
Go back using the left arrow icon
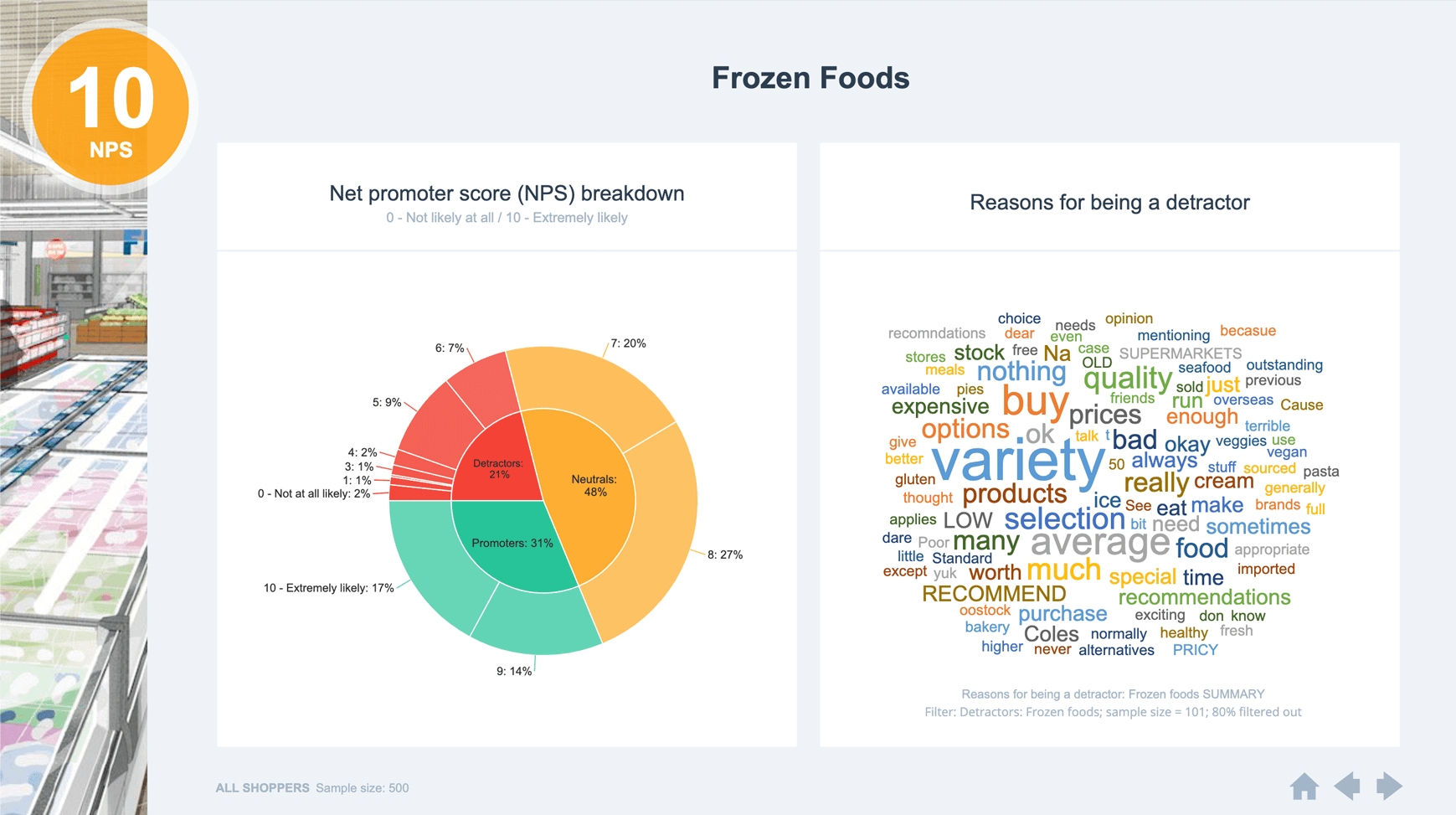click(1348, 787)
